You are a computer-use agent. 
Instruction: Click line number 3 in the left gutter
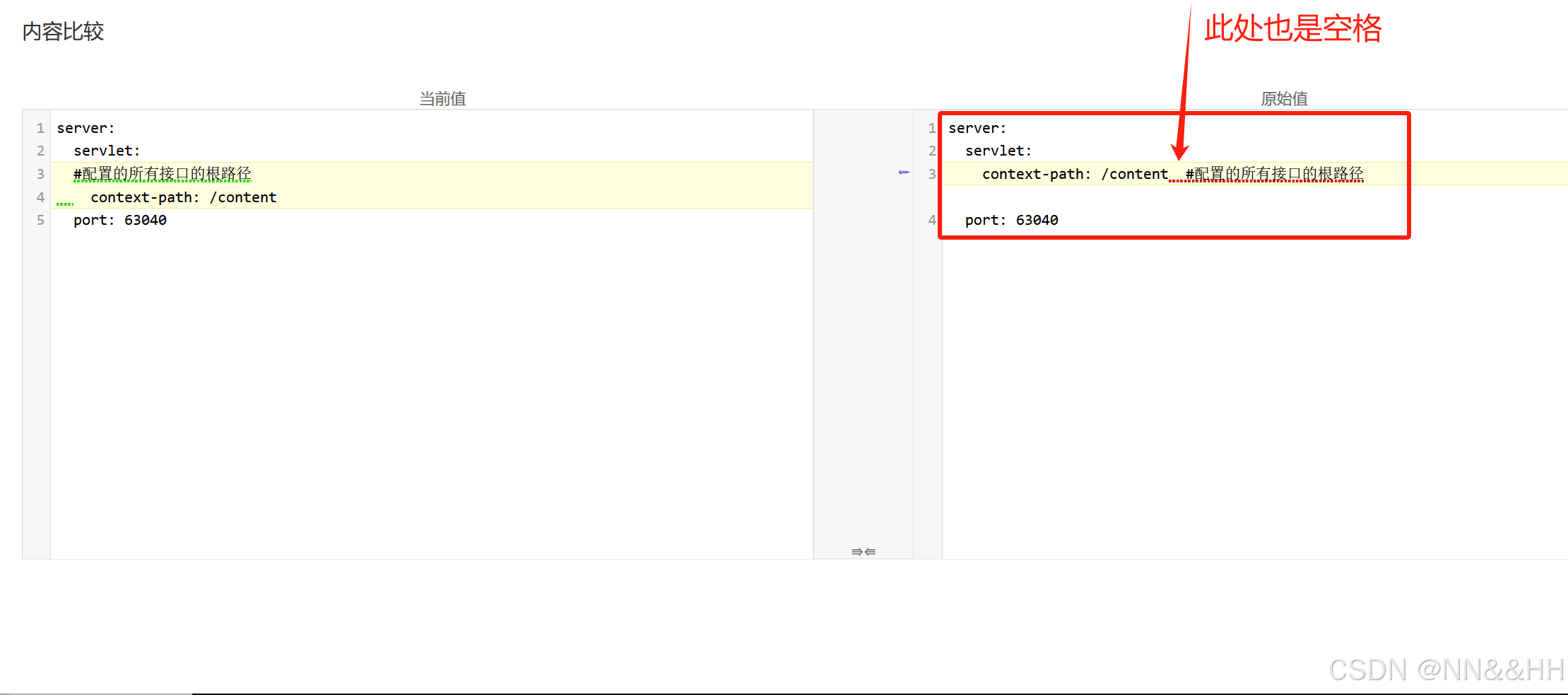click(x=40, y=174)
